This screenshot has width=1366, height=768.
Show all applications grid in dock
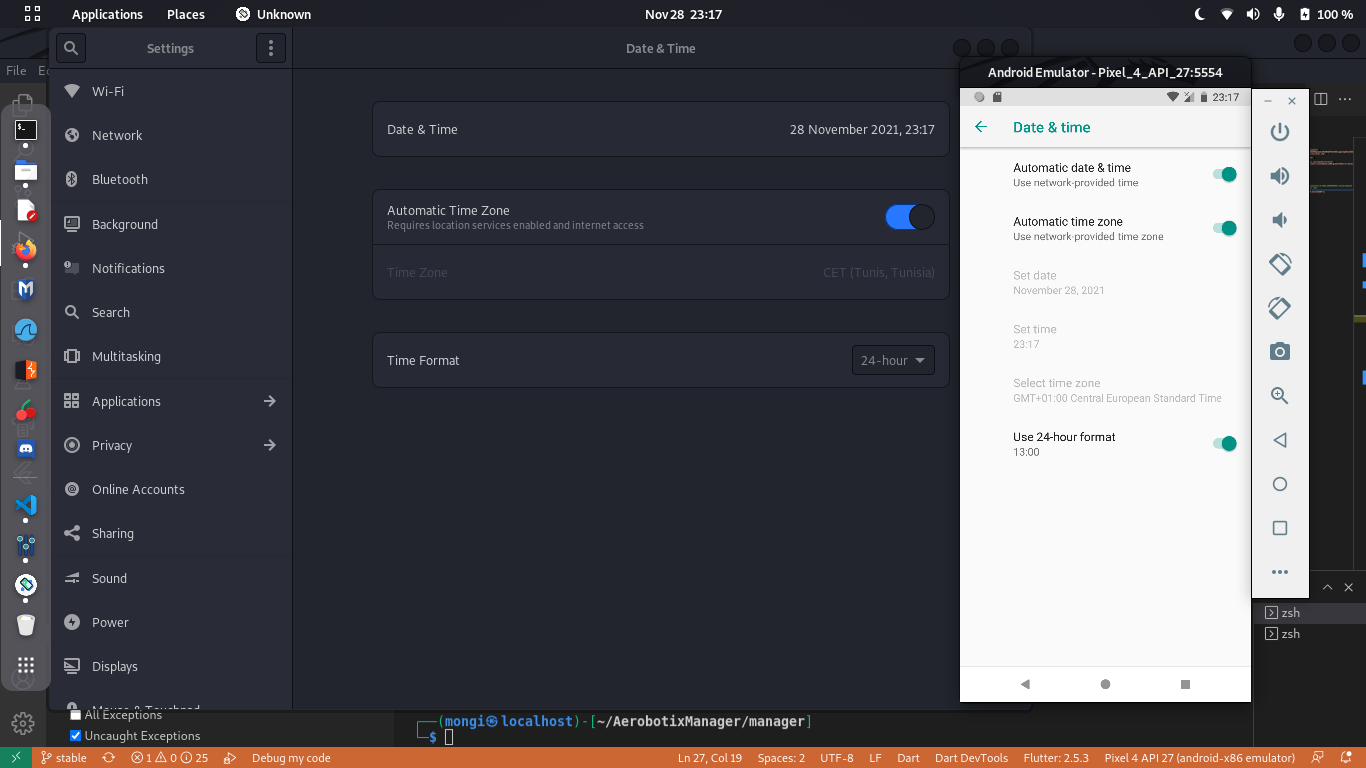(26, 665)
